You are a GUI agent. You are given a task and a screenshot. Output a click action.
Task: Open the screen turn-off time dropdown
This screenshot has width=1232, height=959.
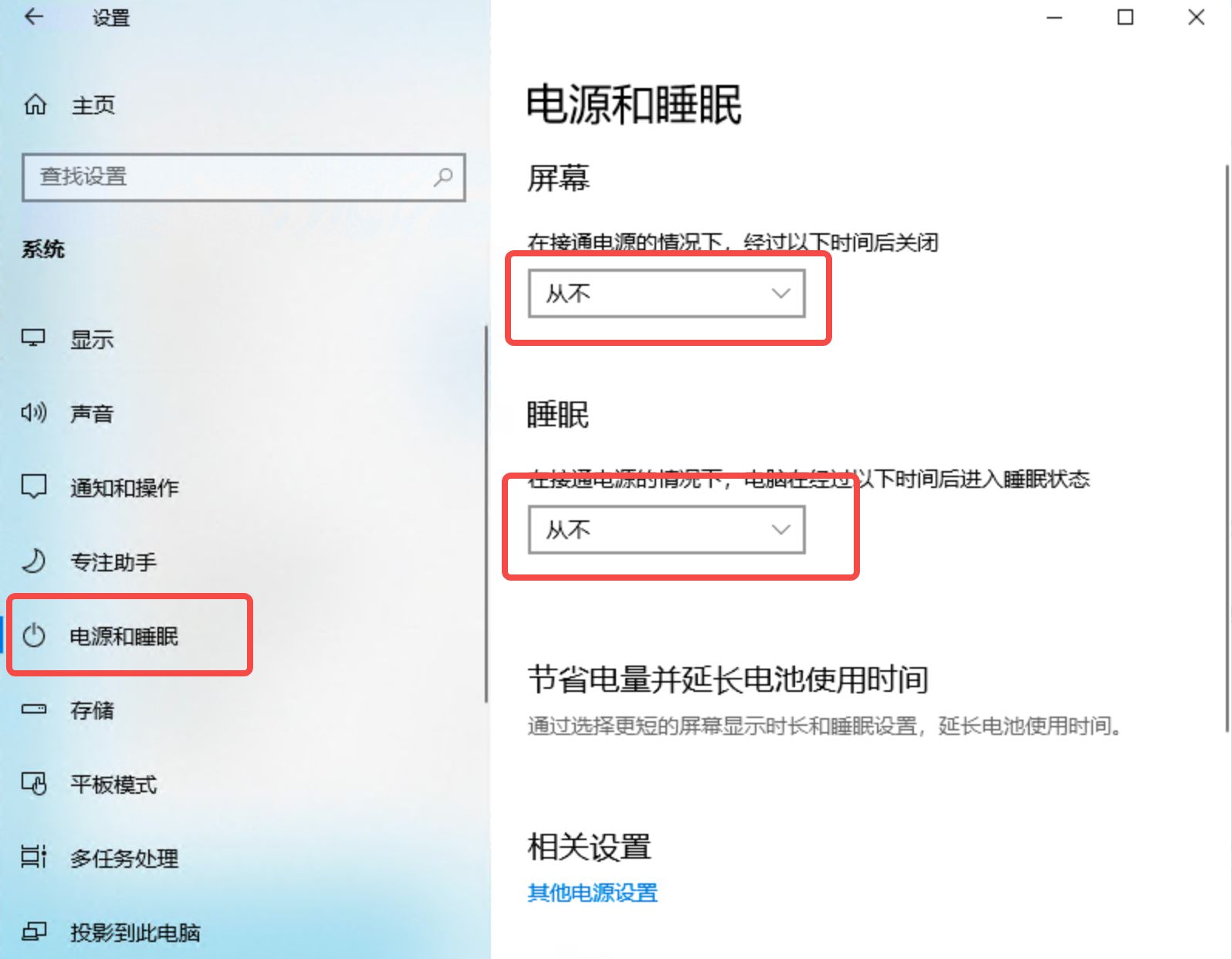pos(667,293)
